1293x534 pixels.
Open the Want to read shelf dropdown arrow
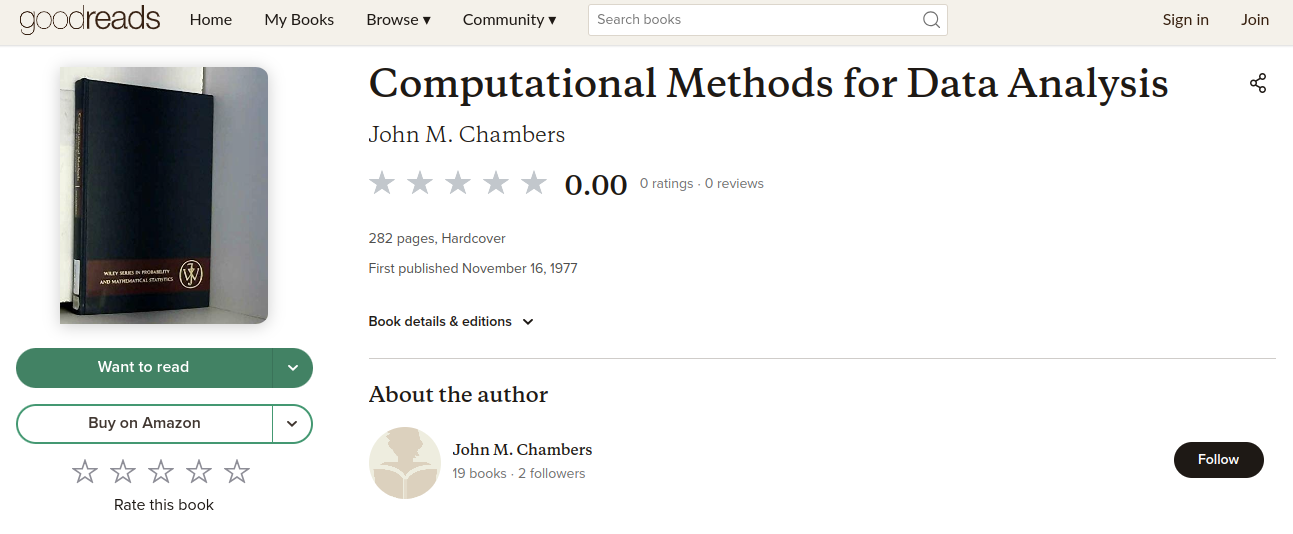tap(293, 368)
